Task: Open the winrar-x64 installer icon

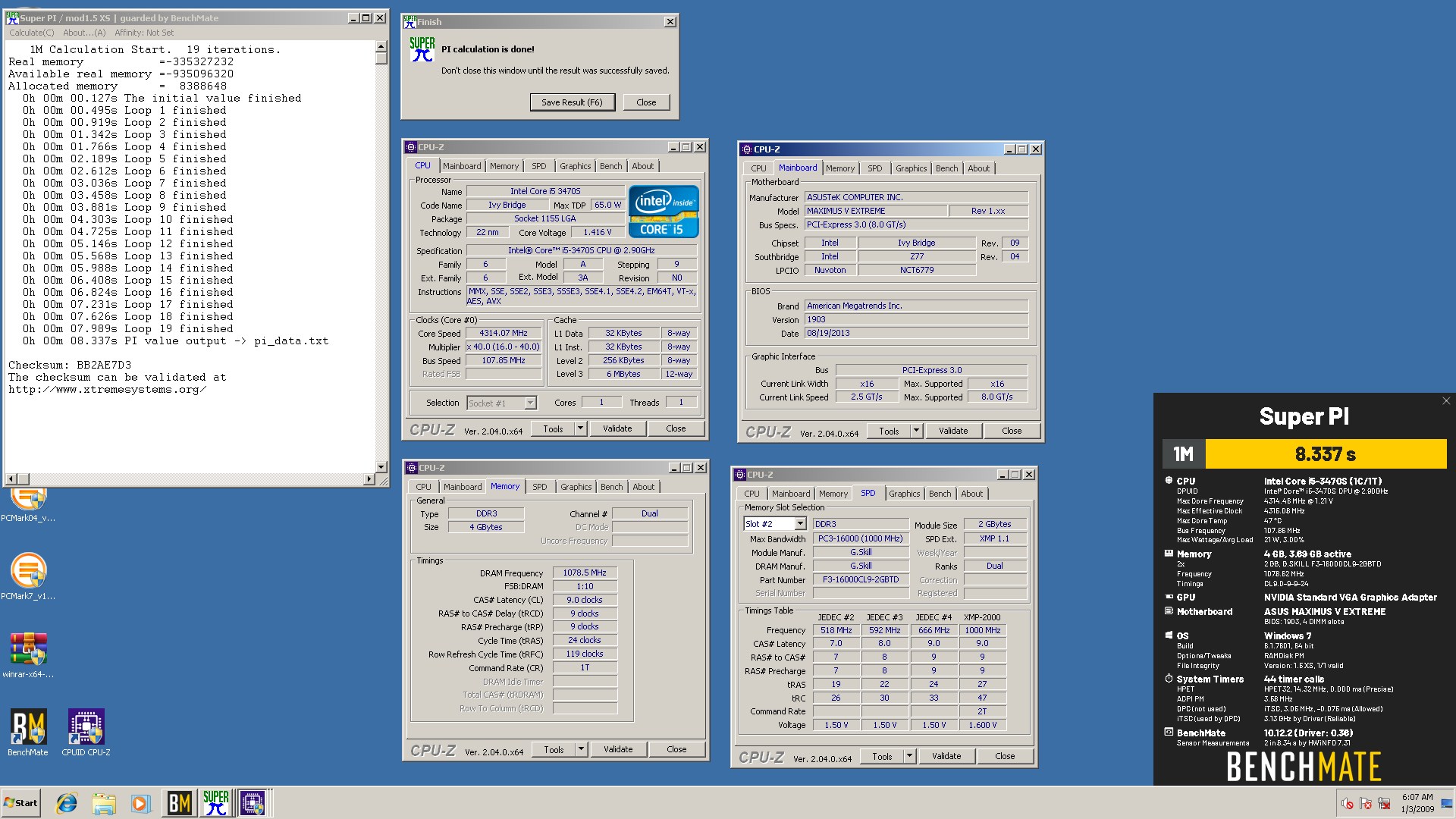Action: [28, 655]
